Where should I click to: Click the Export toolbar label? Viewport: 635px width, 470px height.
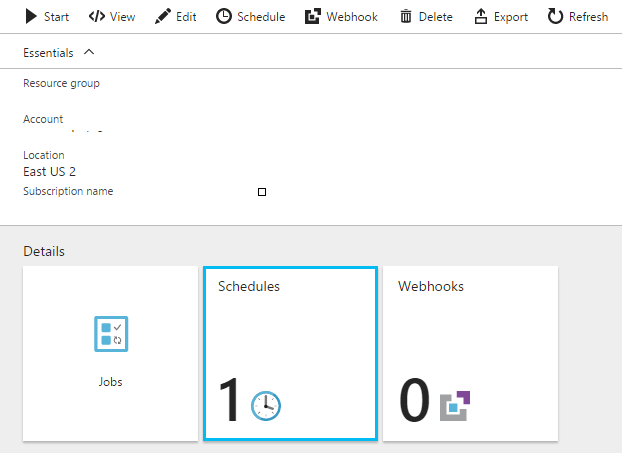click(511, 17)
